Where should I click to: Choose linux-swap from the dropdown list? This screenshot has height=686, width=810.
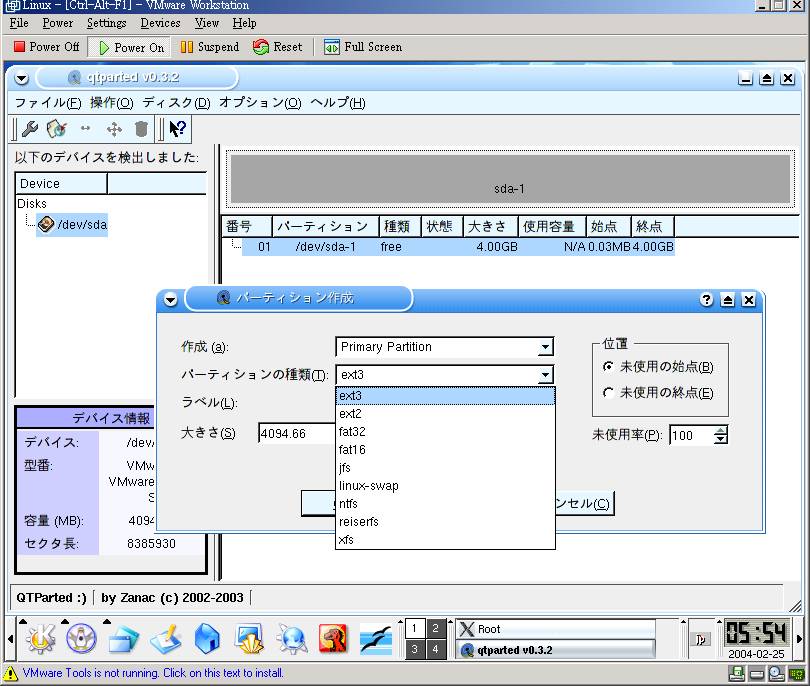[x=445, y=486]
